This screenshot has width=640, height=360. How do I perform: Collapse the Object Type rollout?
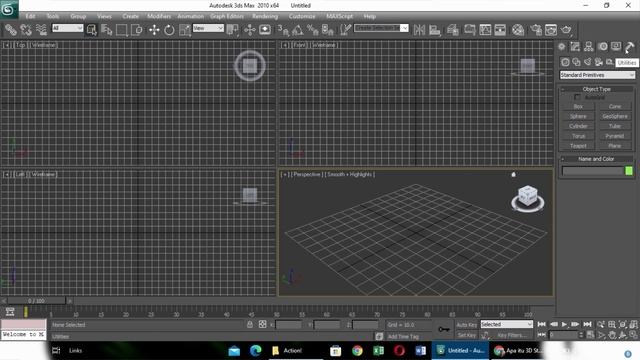point(596,89)
